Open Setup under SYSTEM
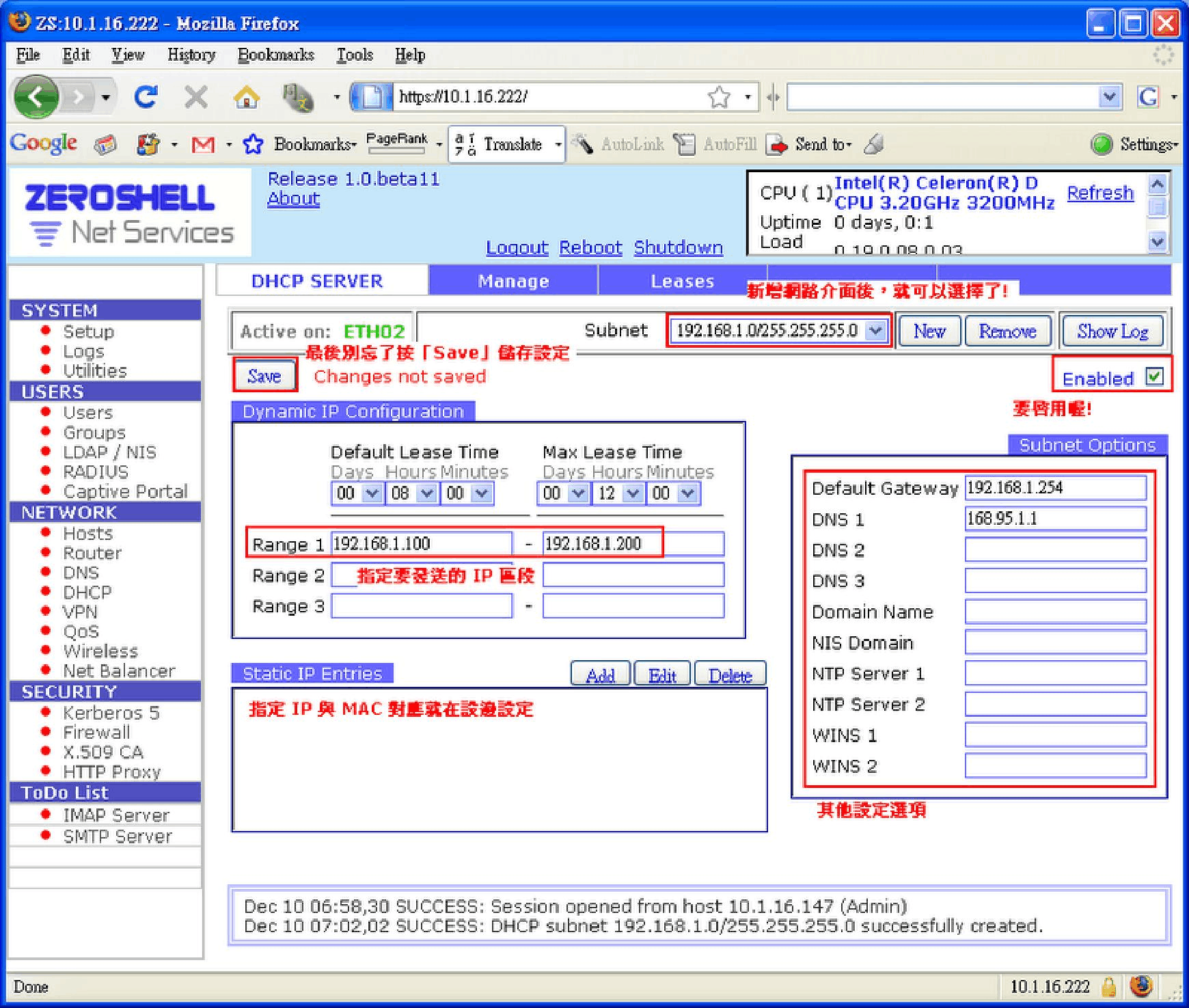 click(x=88, y=331)
